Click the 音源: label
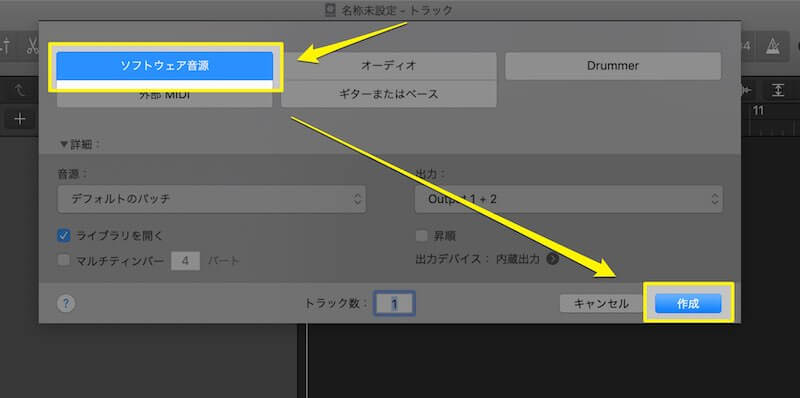Image resolution: width=800 pixels, height=398 pixels. coord(72,173)
